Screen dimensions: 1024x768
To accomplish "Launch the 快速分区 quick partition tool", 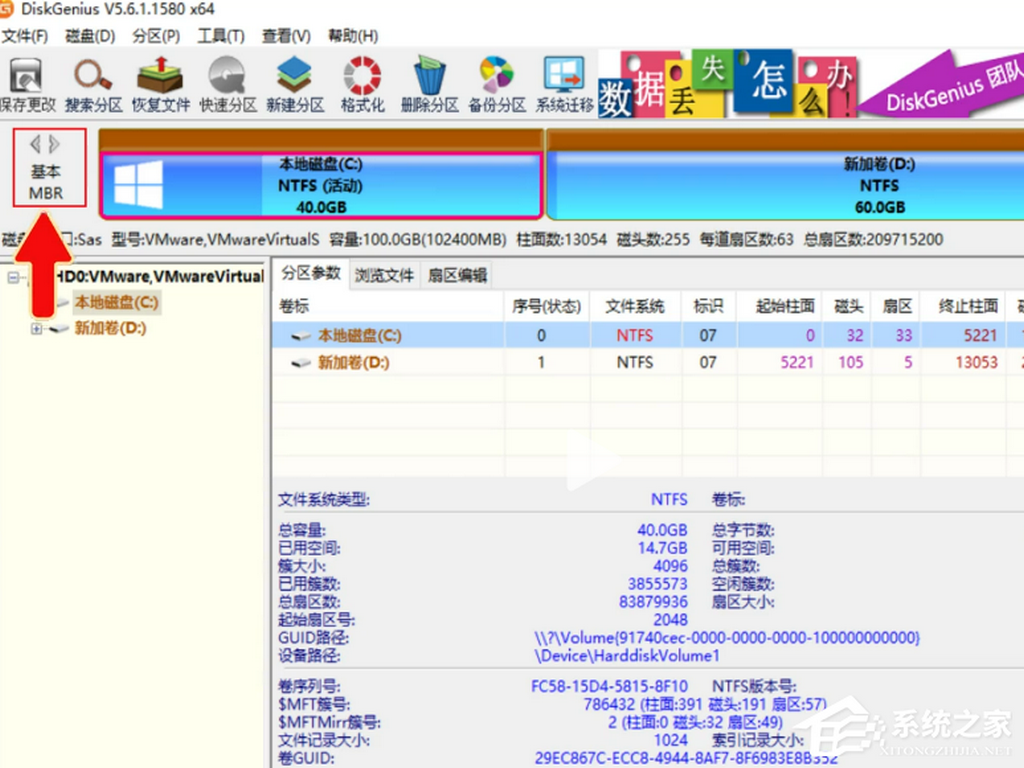I will click(227, 84).
